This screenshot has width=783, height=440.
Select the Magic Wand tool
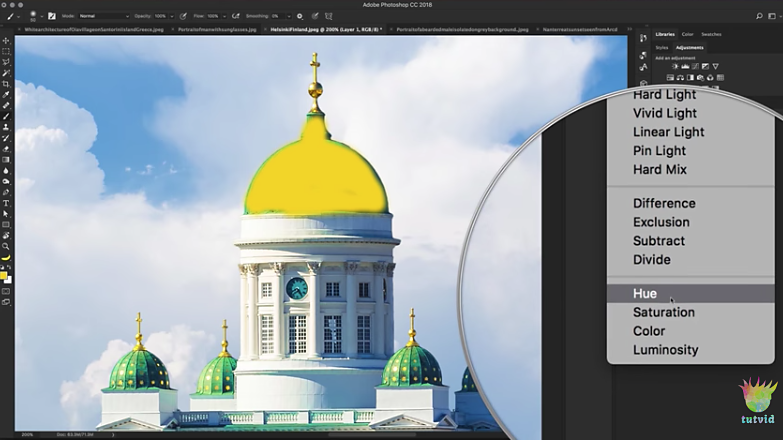[x=6, y=73]
